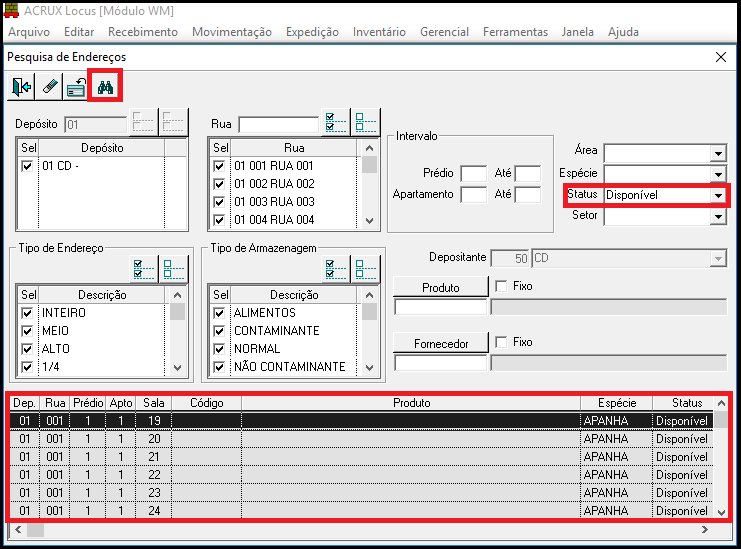The width and height of the screenshot is (741, 549).
Task: Select result row with Sala 21
Action: (361, 457)
